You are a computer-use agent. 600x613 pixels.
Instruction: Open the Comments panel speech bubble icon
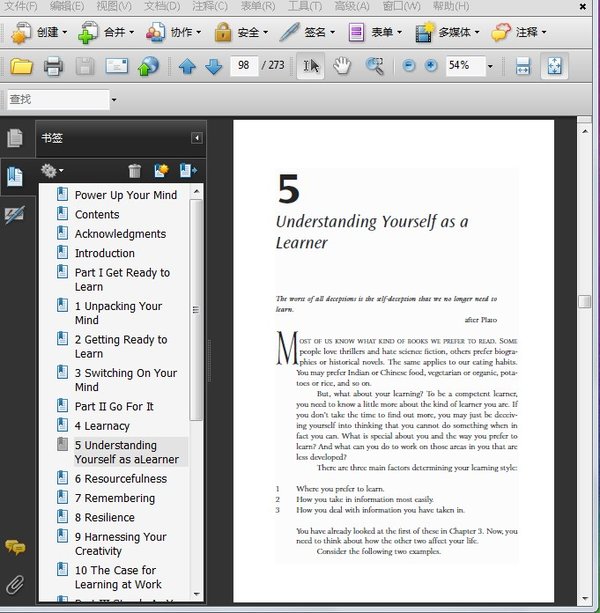(15, 547)
